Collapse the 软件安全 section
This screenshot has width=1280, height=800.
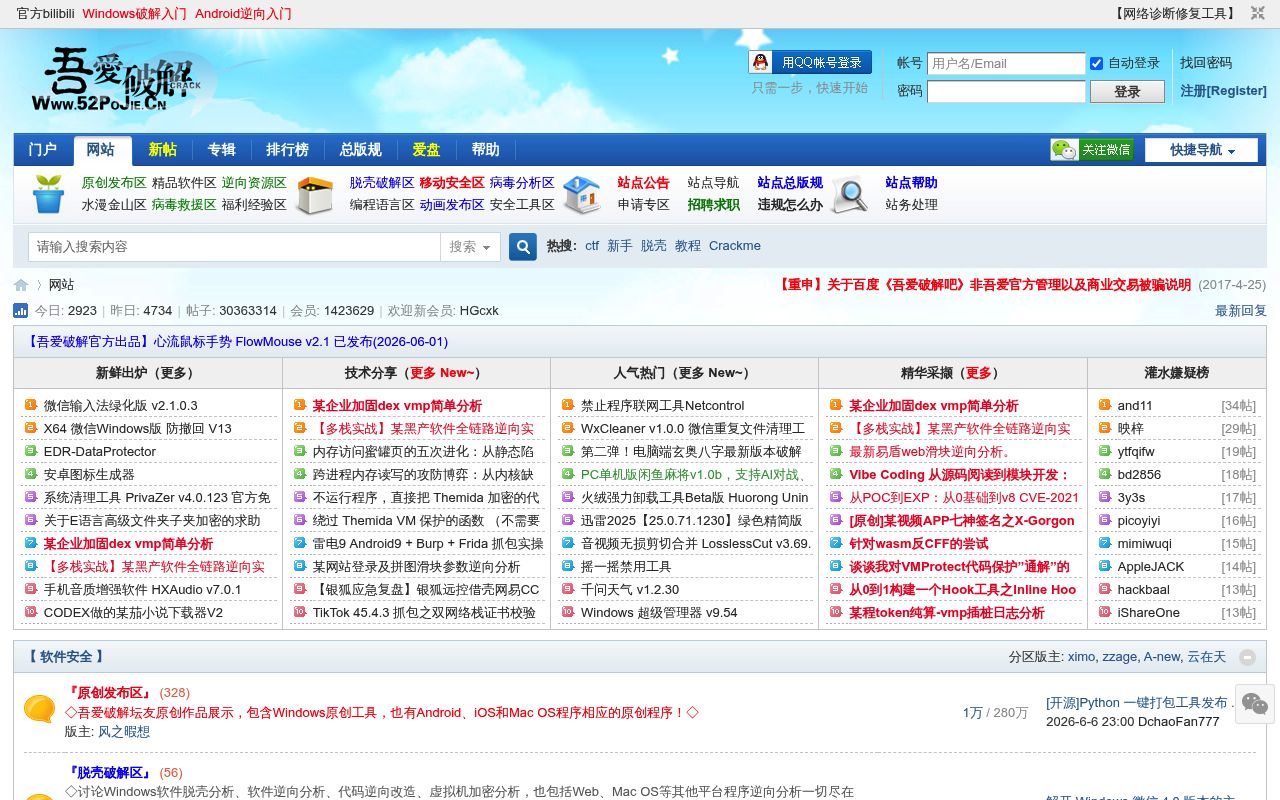click(1247, 657)
